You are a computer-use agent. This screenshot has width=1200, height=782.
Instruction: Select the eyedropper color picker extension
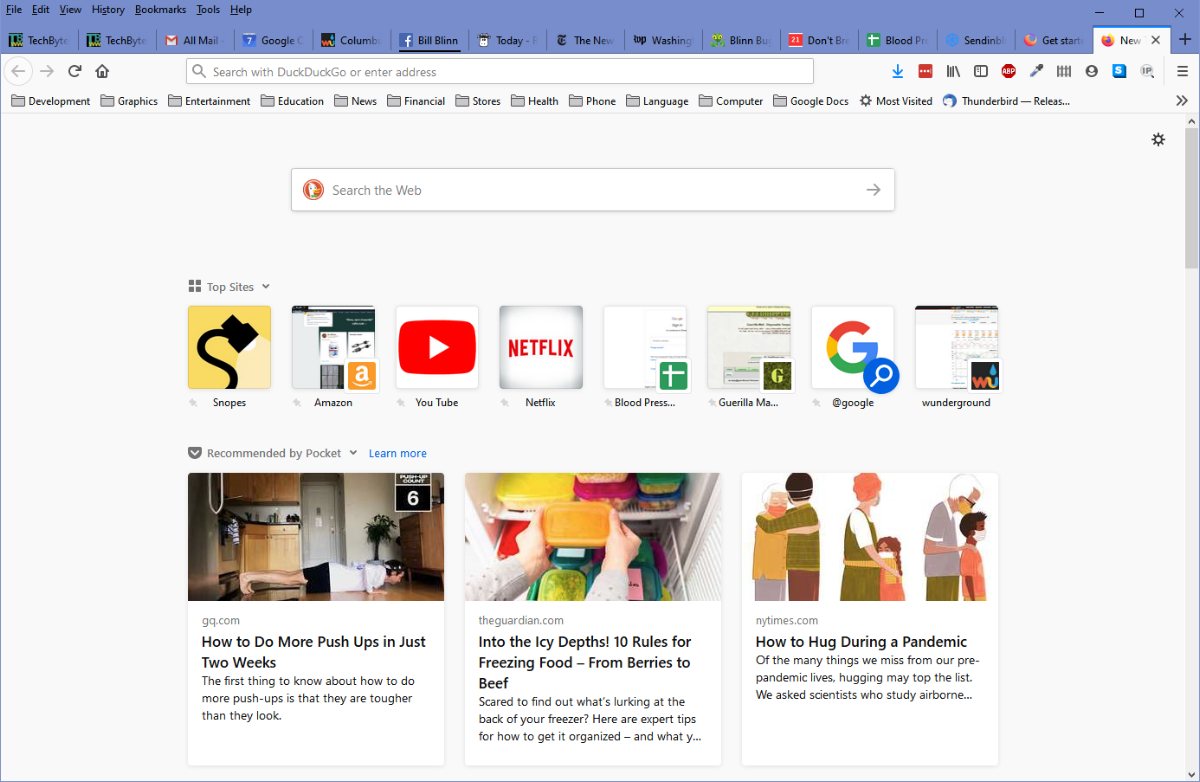[x=1036, y=71]
